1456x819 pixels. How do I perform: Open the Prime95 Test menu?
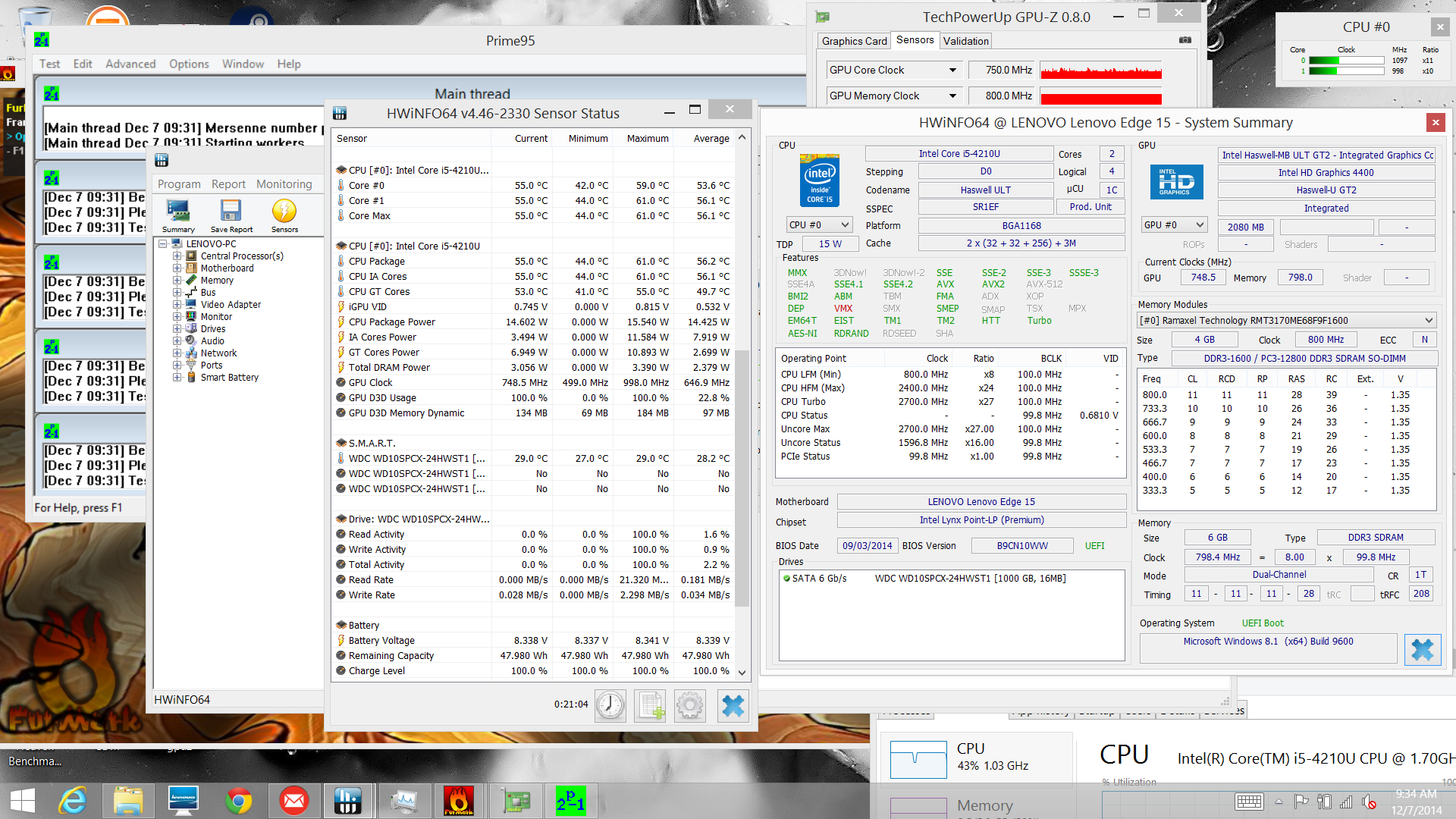[49, 64]
